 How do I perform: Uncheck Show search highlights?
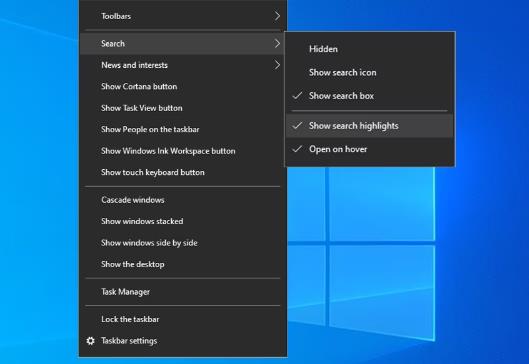370,126
